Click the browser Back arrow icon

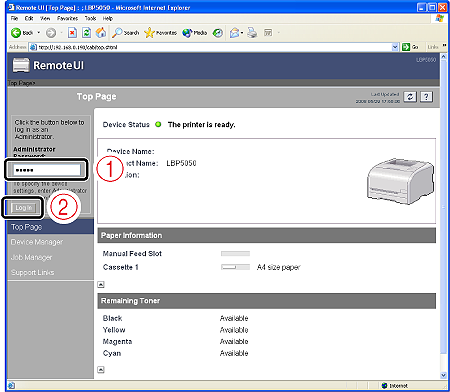click(16, 33)
